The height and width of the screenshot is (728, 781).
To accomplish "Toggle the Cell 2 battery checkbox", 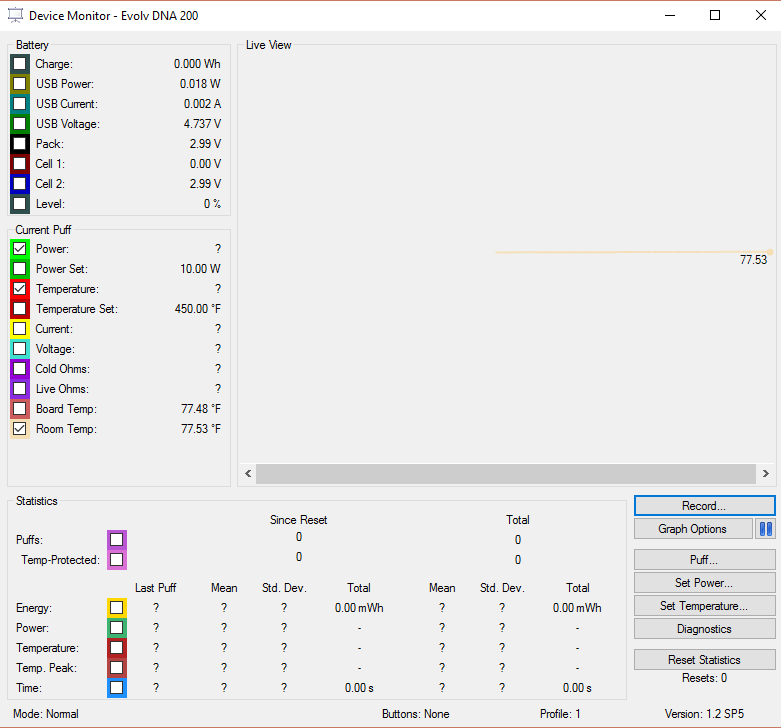I will coord(20,184).
